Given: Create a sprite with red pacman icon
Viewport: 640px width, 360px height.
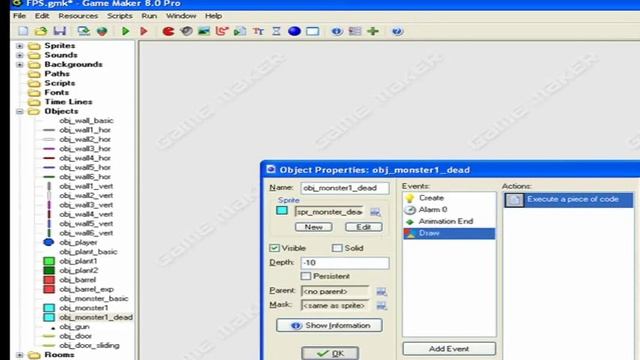Looking at the screenshot, I should tap(168, 31).
